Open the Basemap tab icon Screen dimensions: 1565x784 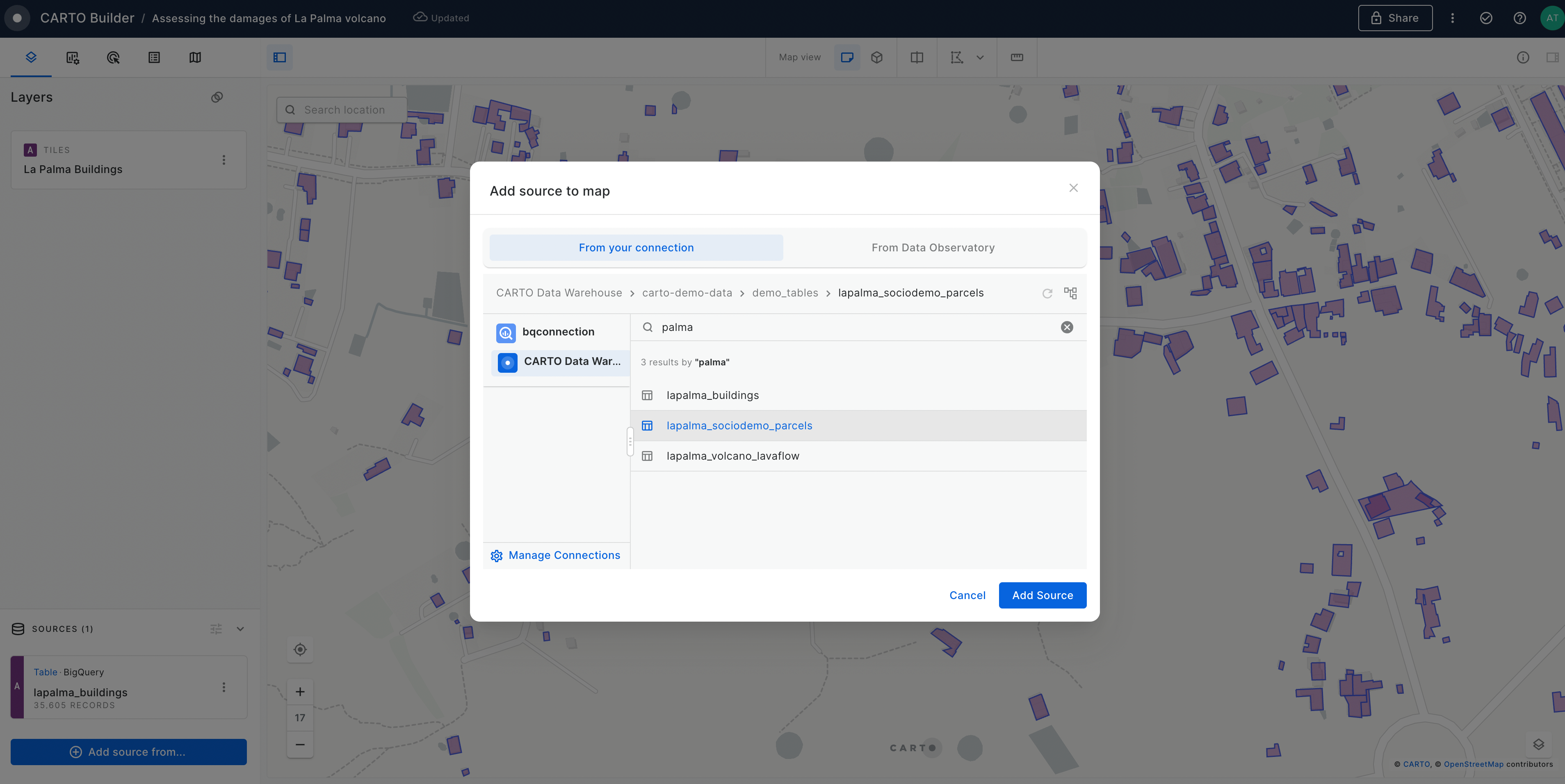click(x=195, y=57)
